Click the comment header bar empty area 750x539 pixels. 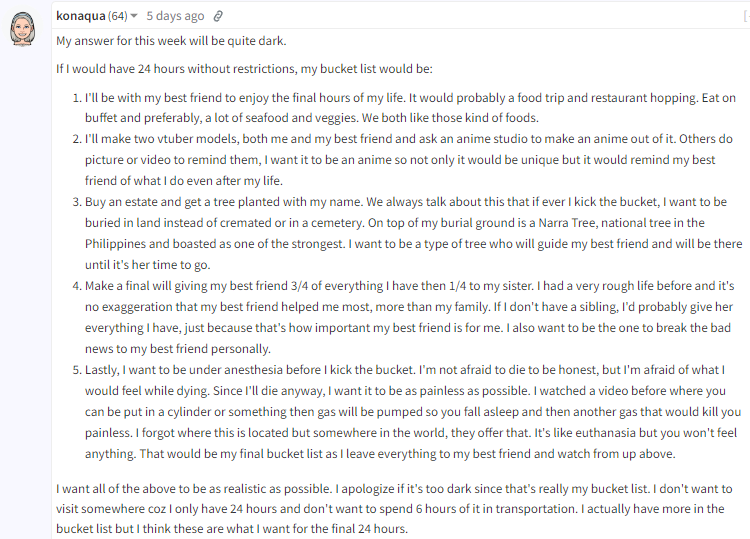(x=478, y=16)
